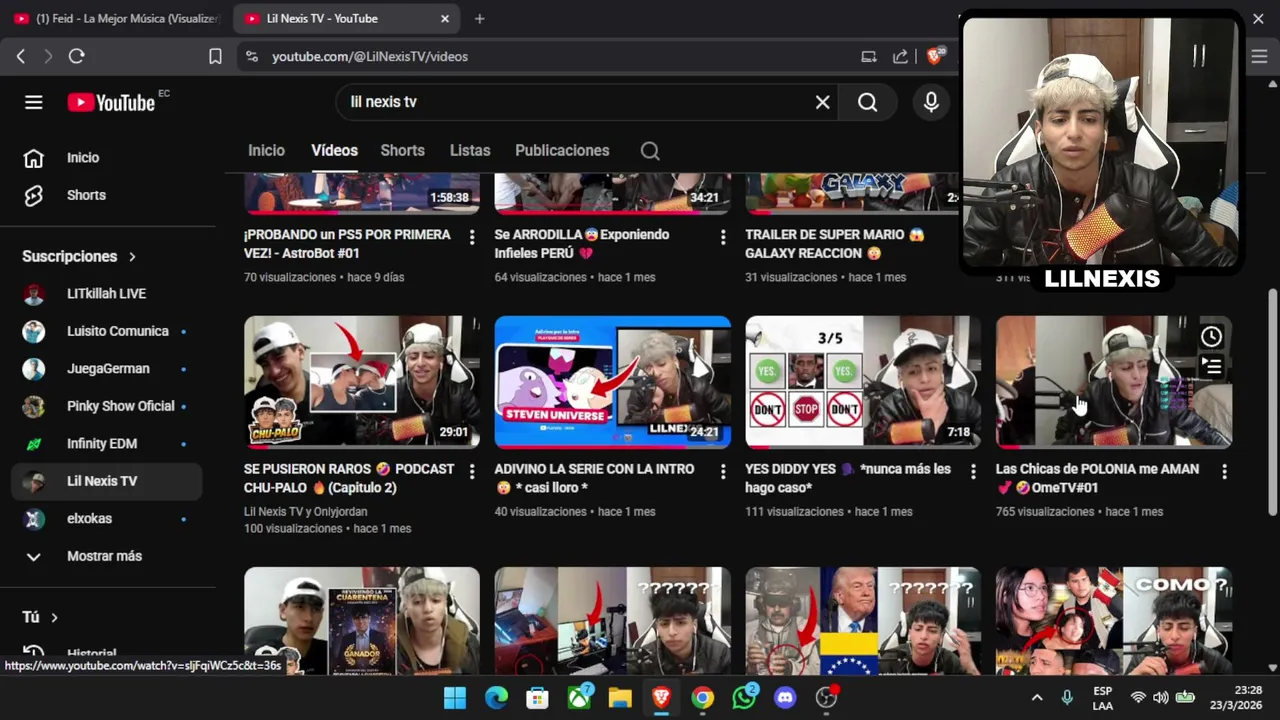
Task: Click the share icon in address bar
Action: pos(901,57)
